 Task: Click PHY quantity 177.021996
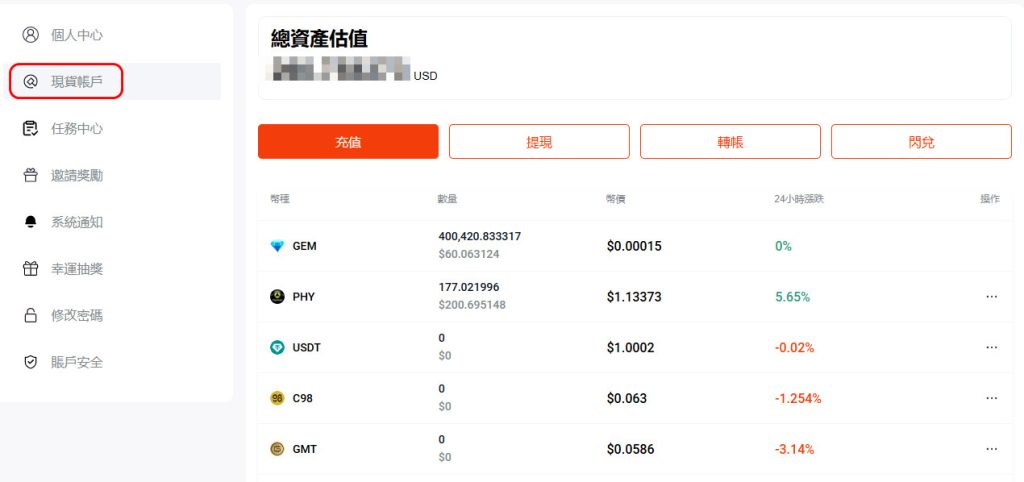coord(469,287)
